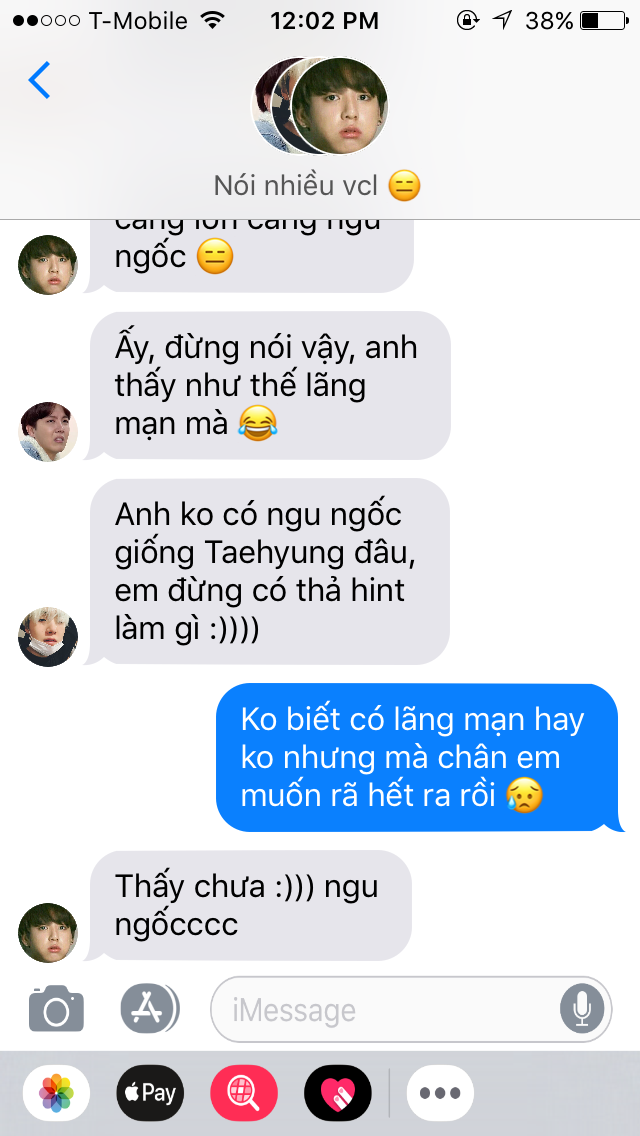Screen dimensions: 640x1136
Task: Open the camera icon beside message field
Action: (56, 1008)
